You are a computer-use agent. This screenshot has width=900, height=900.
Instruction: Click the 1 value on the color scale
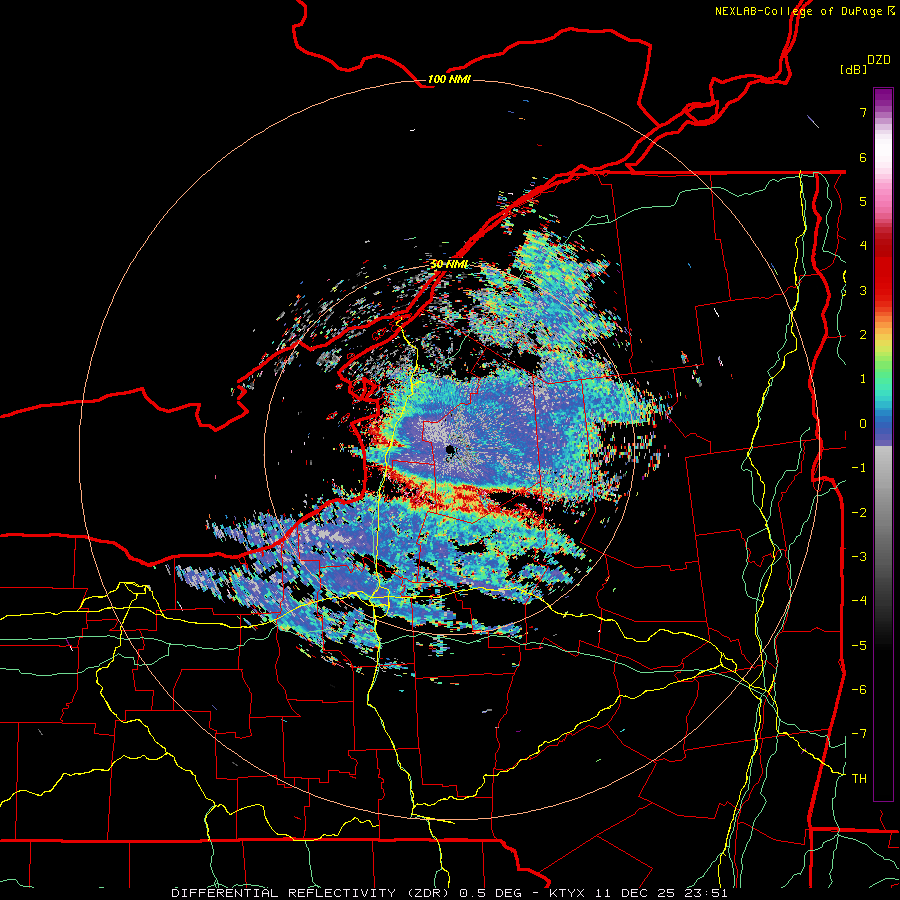(863, 379)
